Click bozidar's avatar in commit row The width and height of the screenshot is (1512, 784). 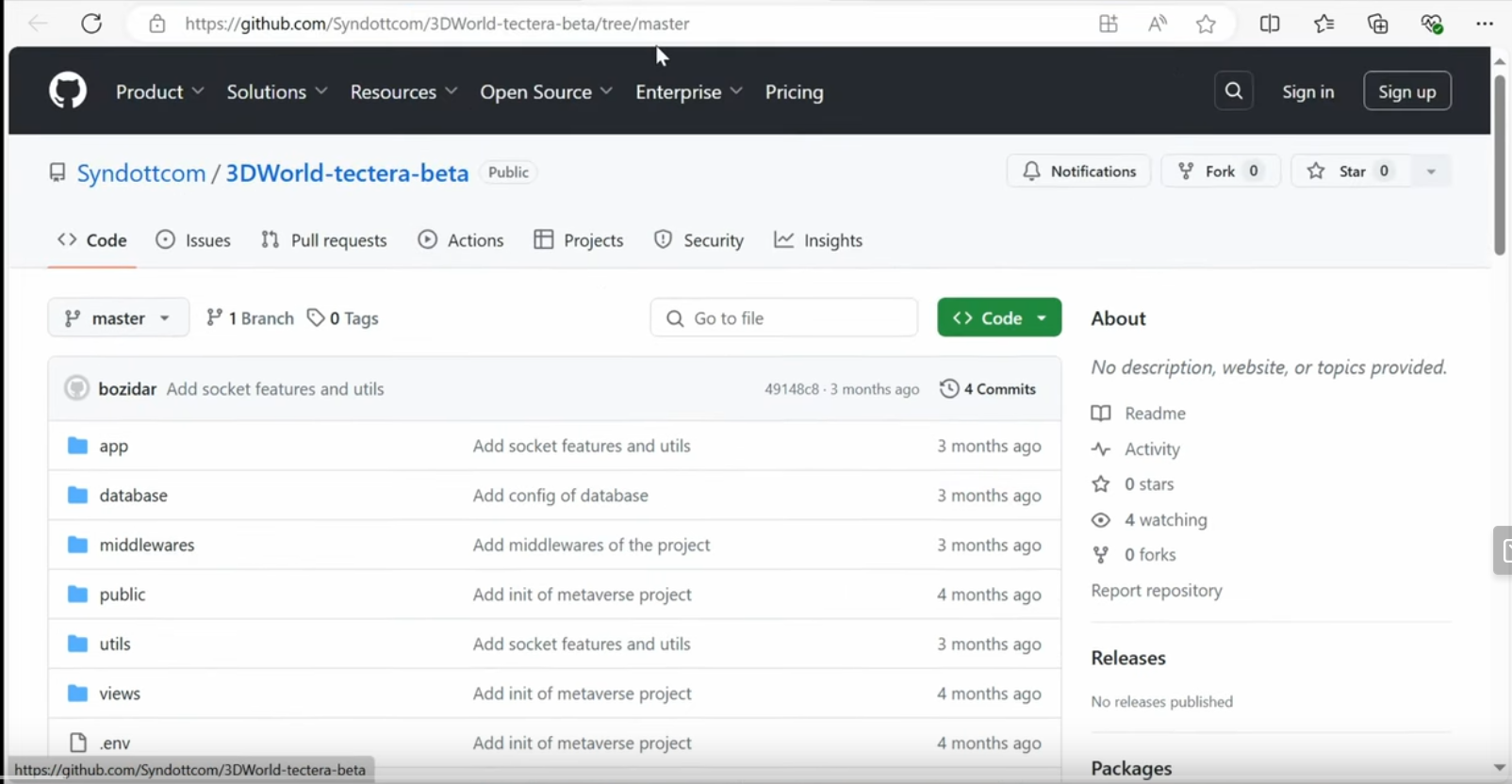point(76,388)
